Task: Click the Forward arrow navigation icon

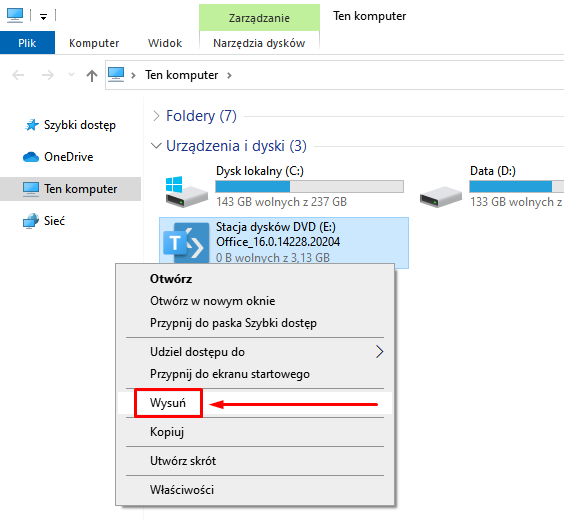Action: tap(47, 75)
